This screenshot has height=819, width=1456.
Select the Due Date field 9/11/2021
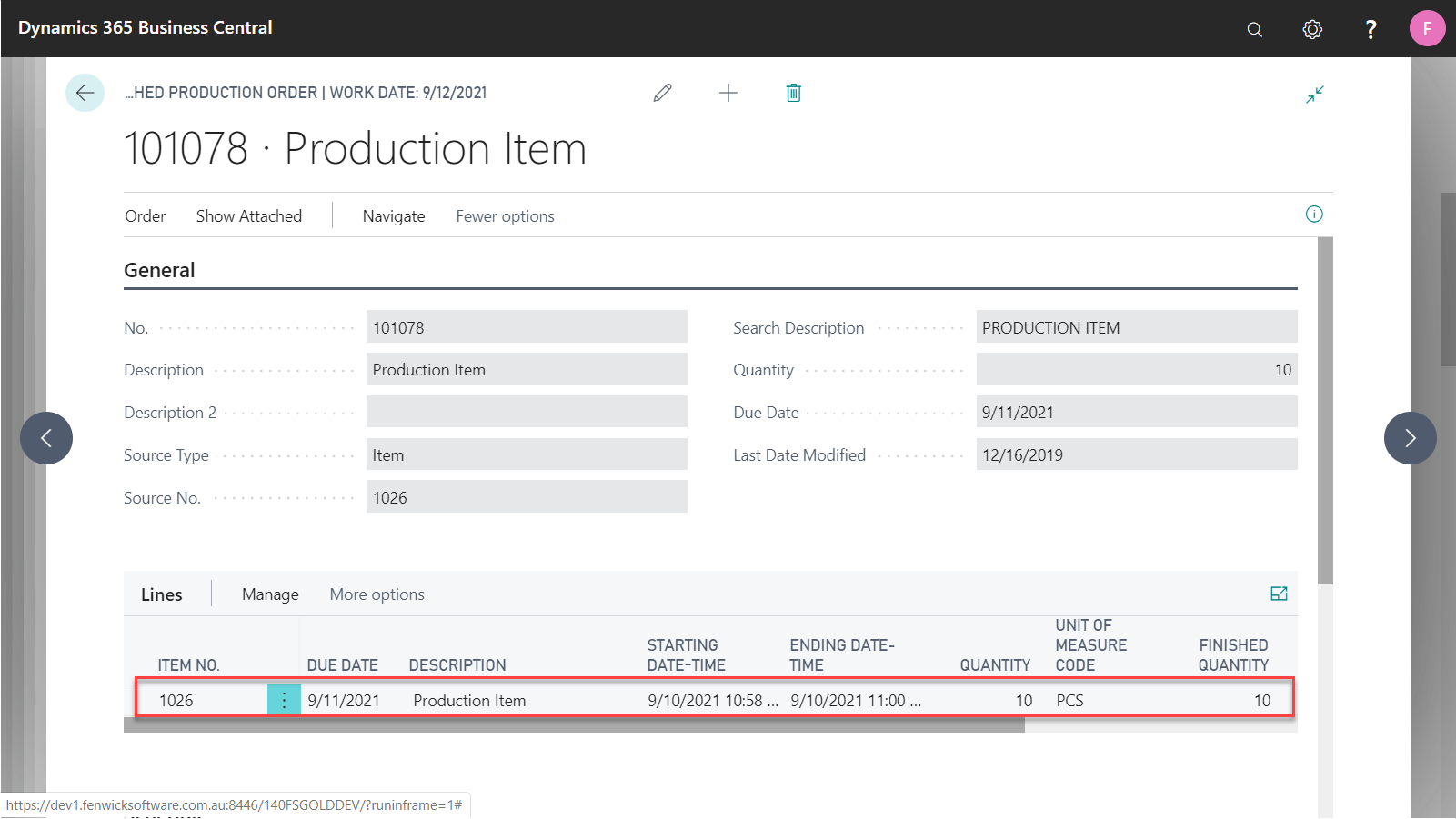click(x=1137, y=412)
